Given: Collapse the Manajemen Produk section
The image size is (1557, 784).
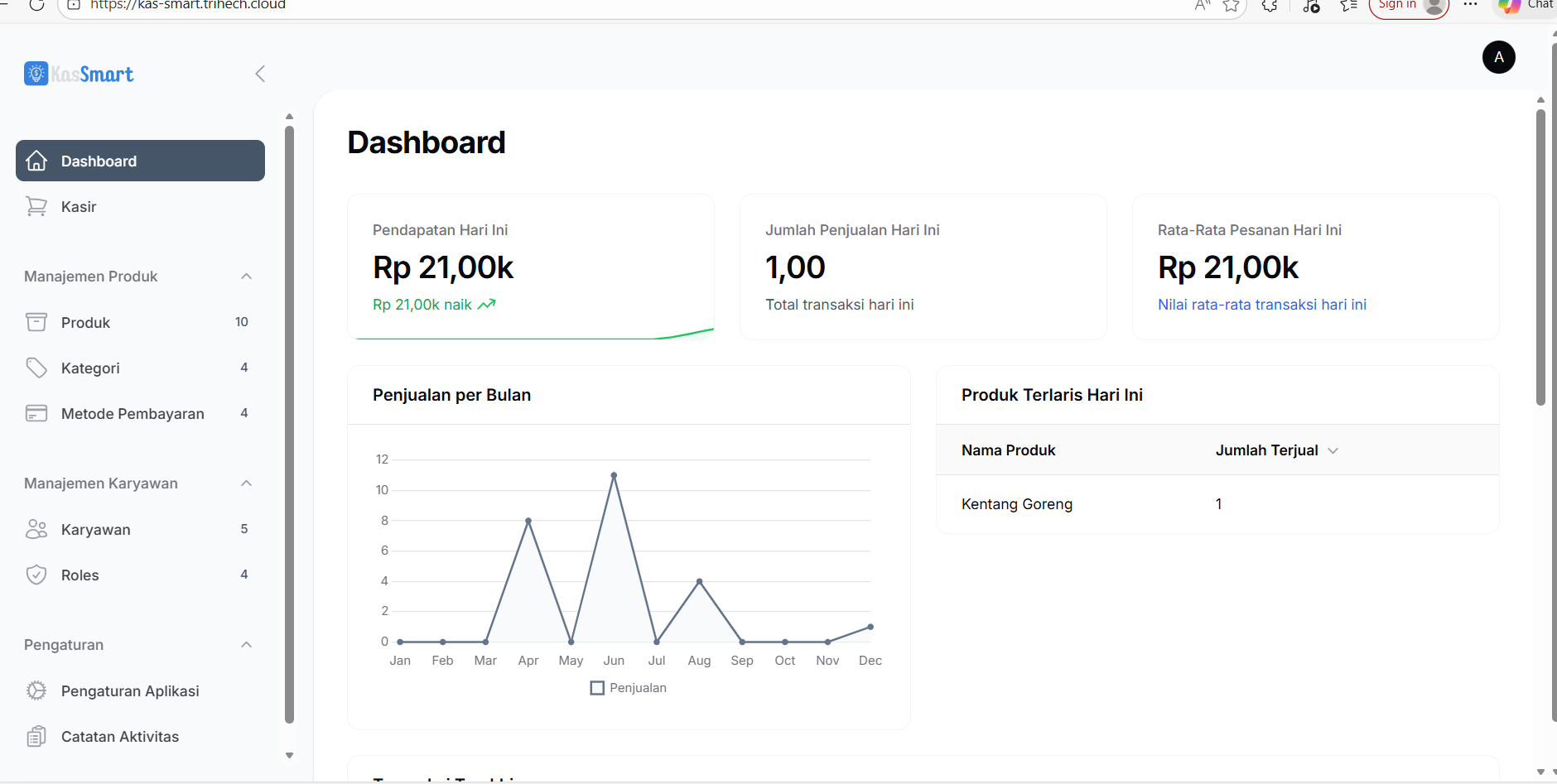Looking at the screenshot, I should pos(246,276).
